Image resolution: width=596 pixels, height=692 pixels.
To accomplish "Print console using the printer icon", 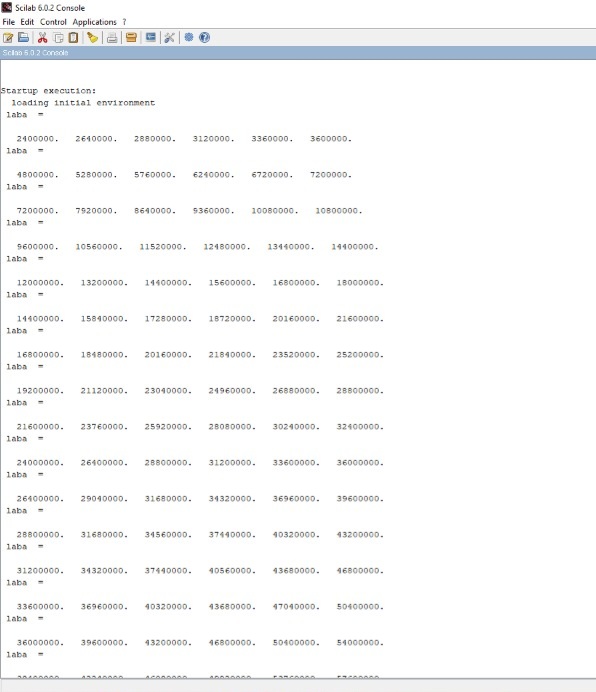I will (x=112, y=38).
